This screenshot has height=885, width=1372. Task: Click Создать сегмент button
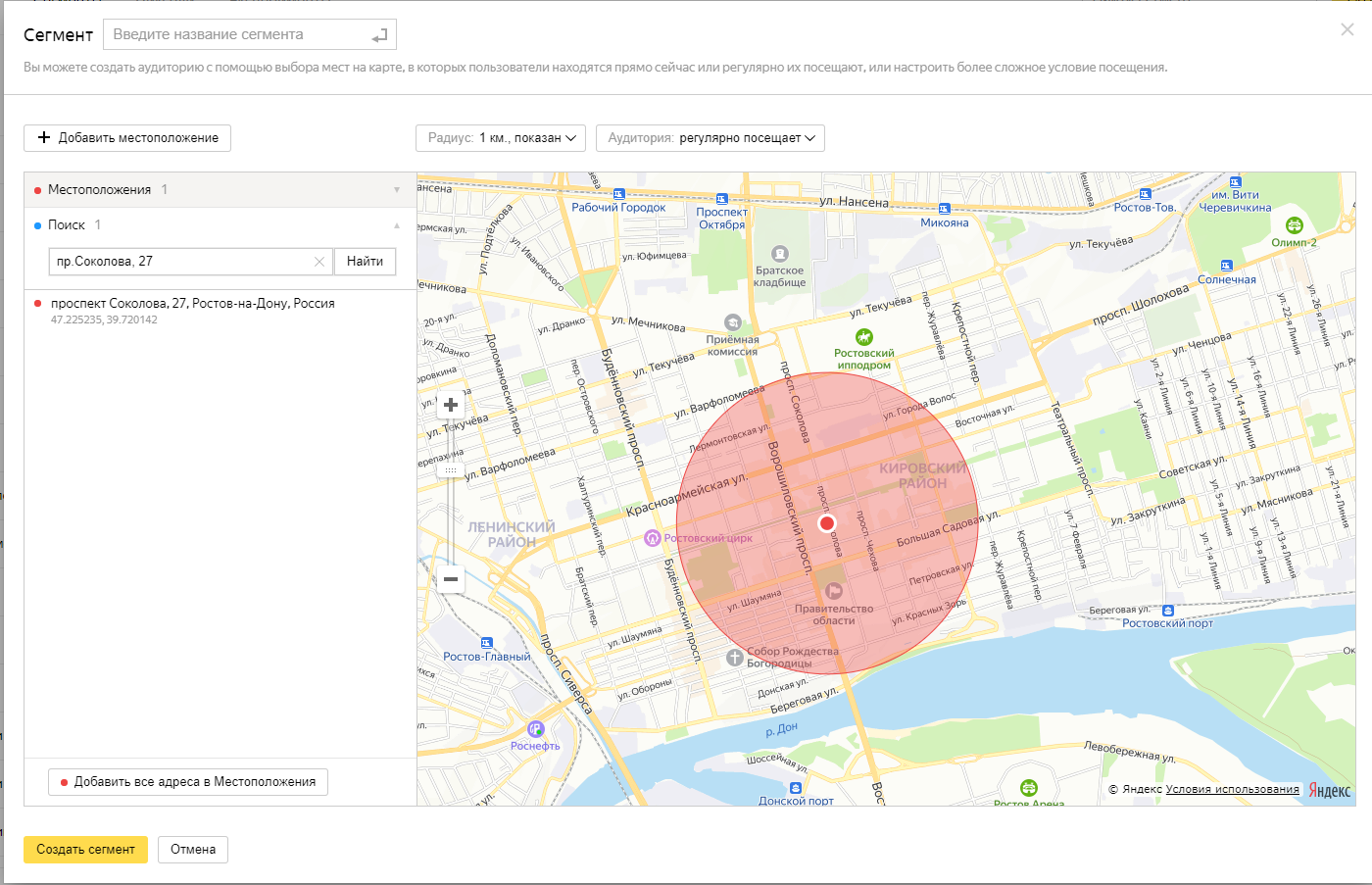[x=85, y=850]
